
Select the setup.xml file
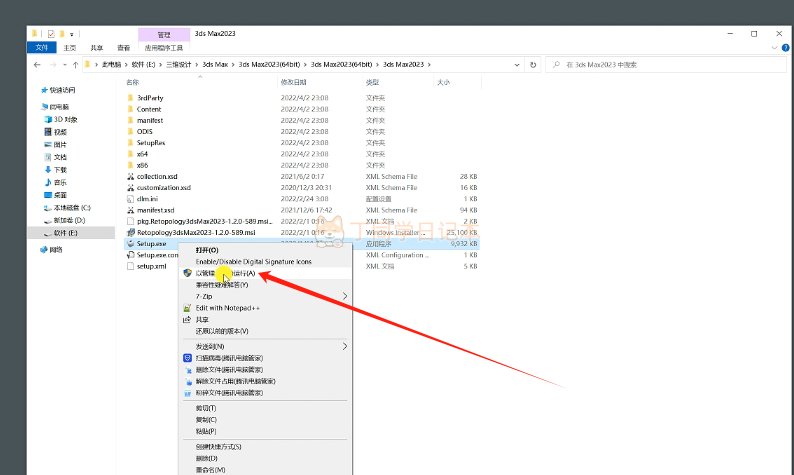pos(152,267)
